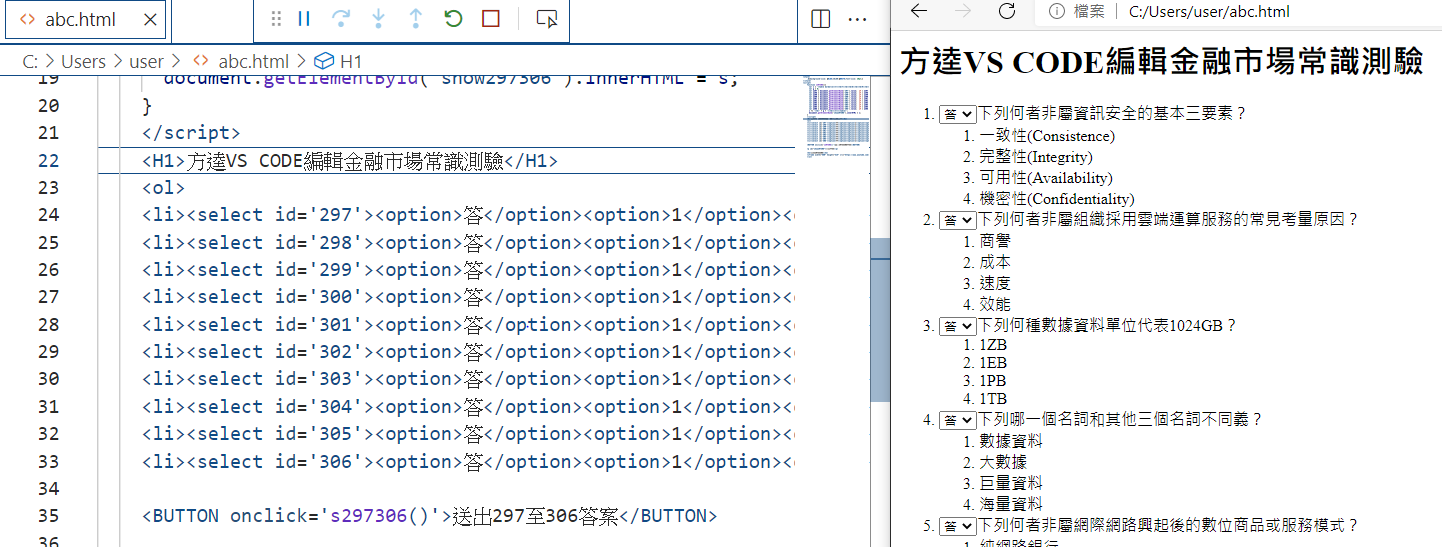Click the option 海量資料 in question 4

point(1011,504)
